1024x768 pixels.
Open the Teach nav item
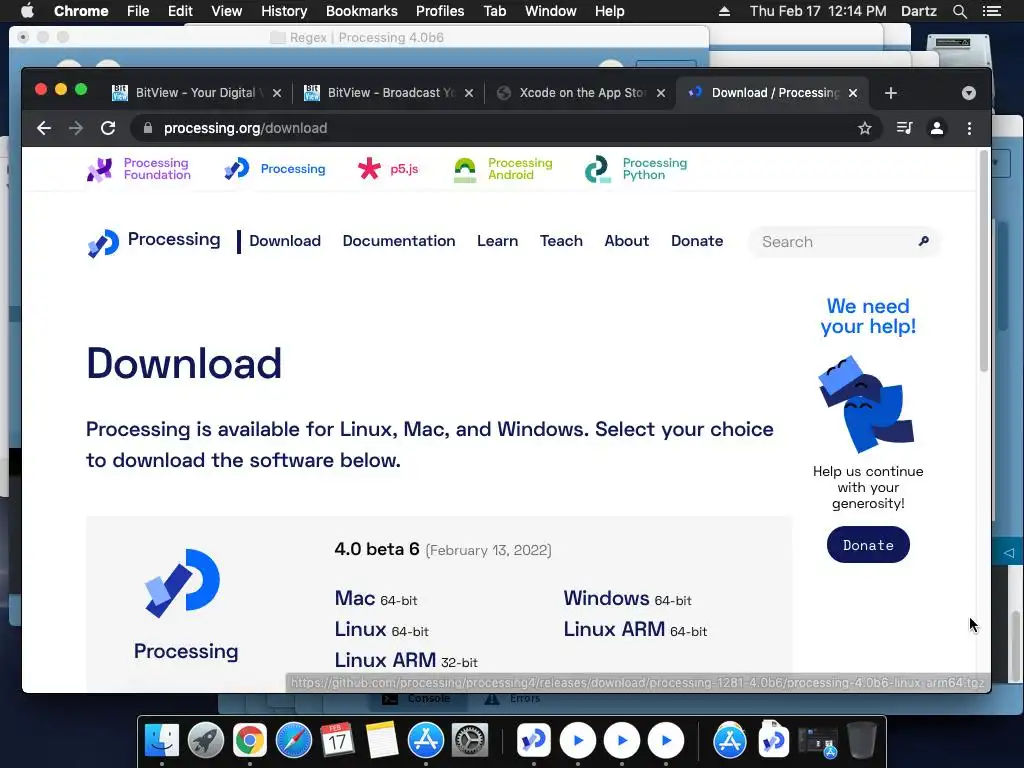(561, 241)
